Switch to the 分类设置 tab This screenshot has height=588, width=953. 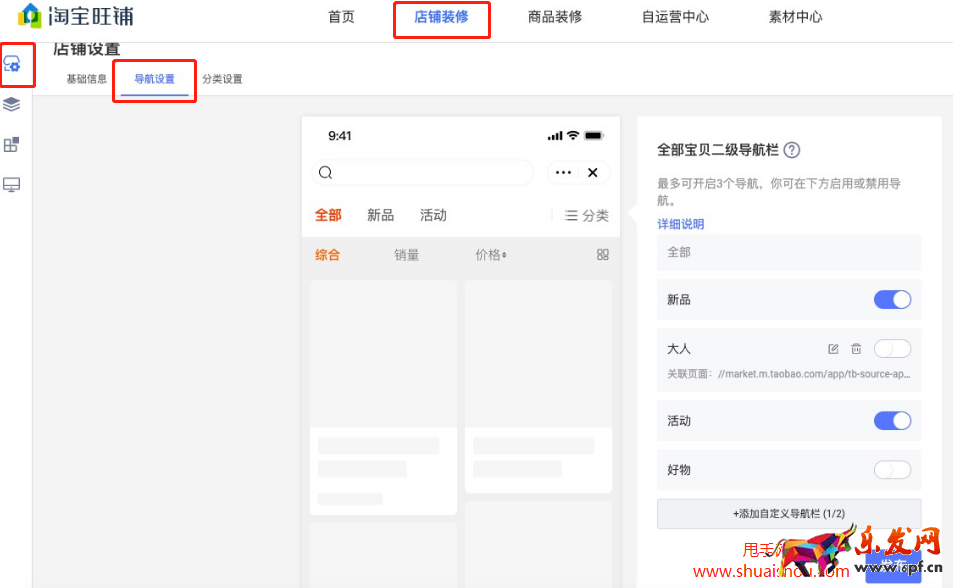(x=222, y=77)
